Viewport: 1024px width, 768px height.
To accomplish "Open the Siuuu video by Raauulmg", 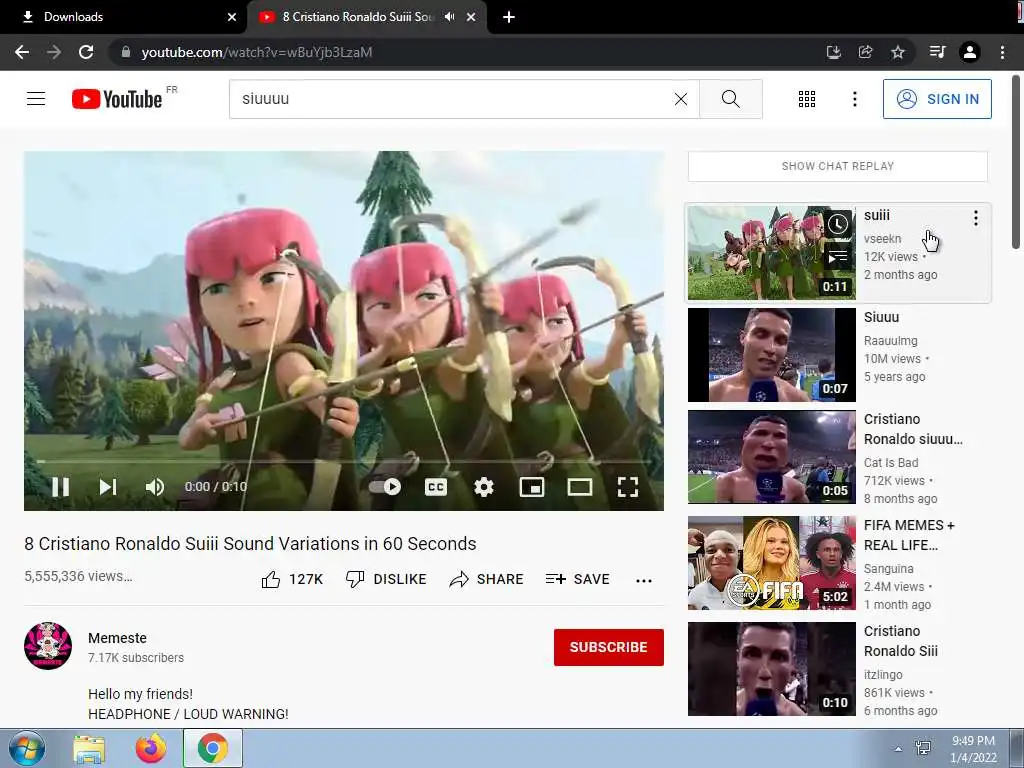I will pyautogui.click(x=771, y=355).
